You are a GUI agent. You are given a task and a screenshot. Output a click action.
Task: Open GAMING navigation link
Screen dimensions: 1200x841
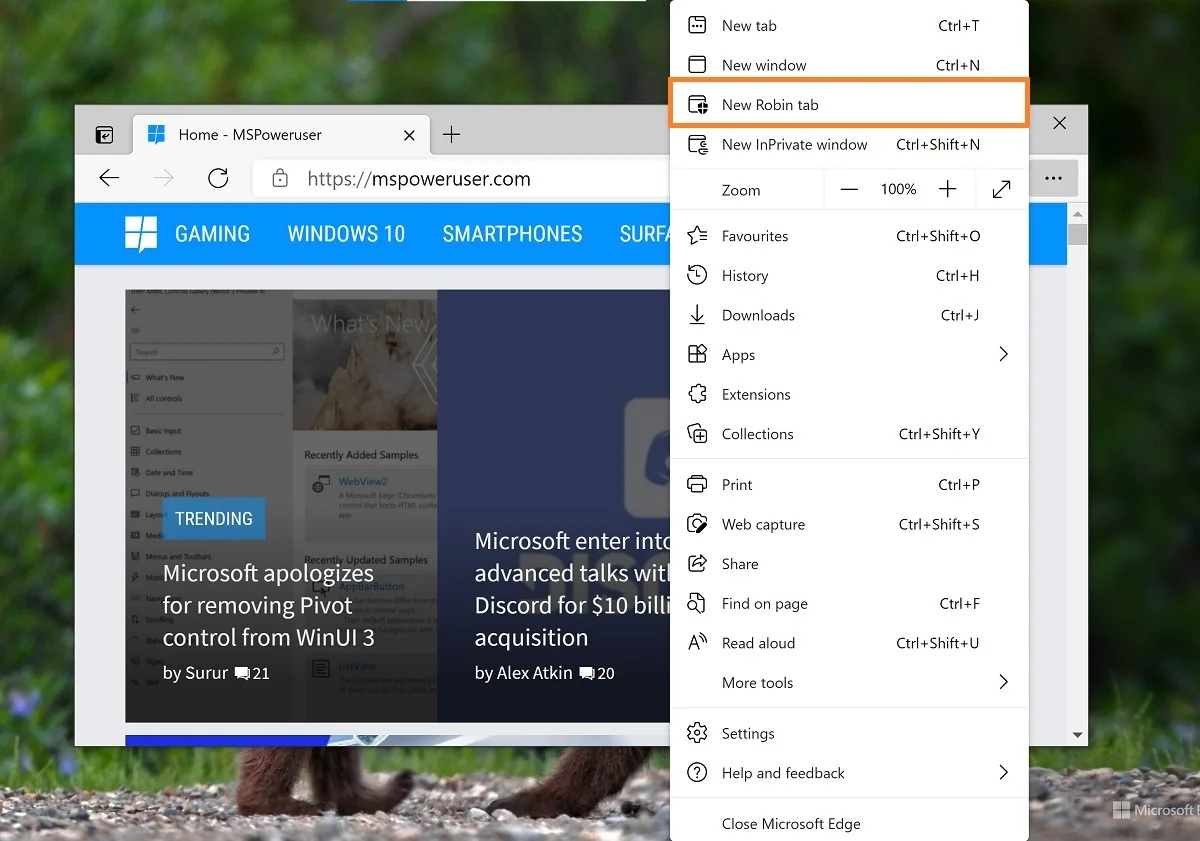[212, 234]
